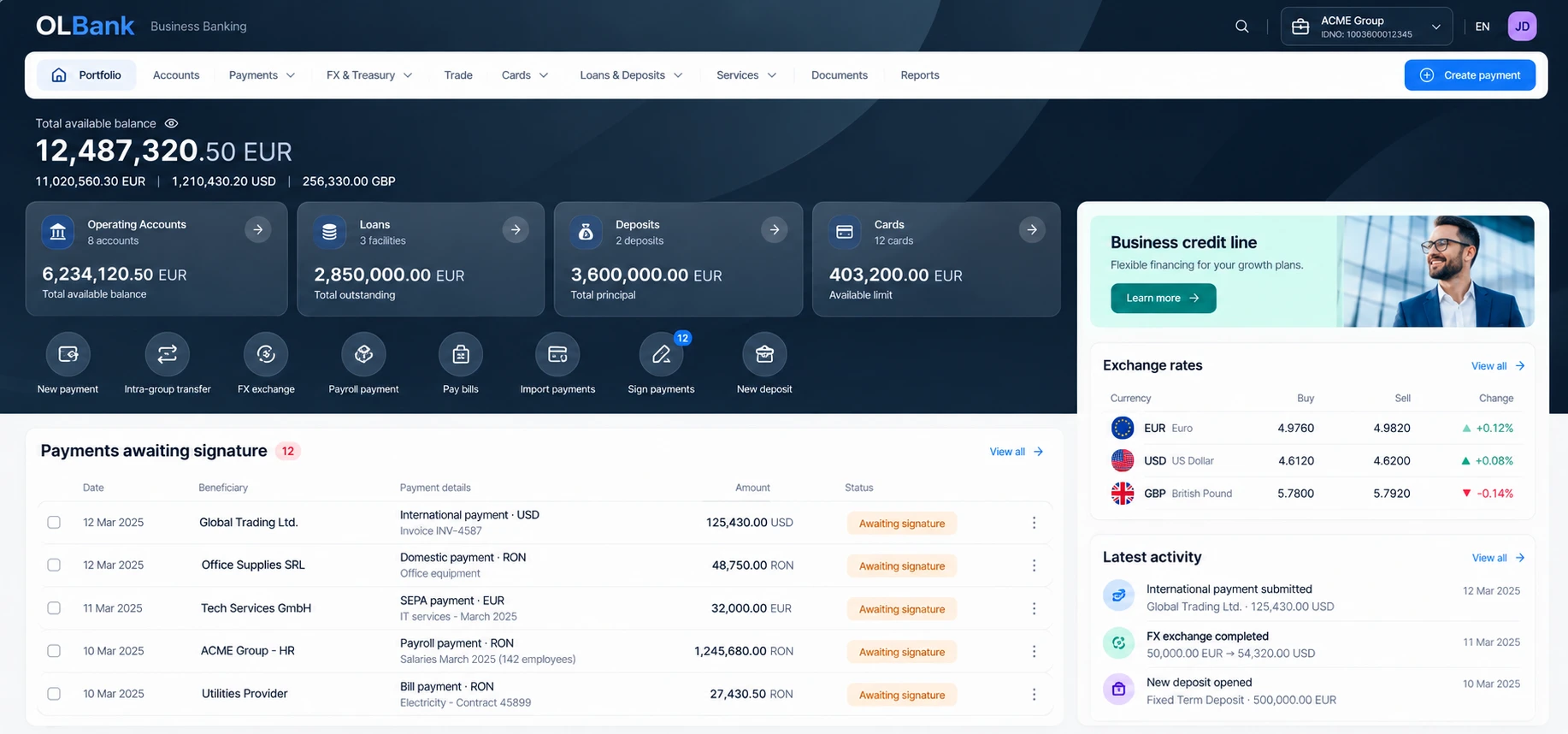
Task: Expand the Payments menu dropdown
Action: 262,75
